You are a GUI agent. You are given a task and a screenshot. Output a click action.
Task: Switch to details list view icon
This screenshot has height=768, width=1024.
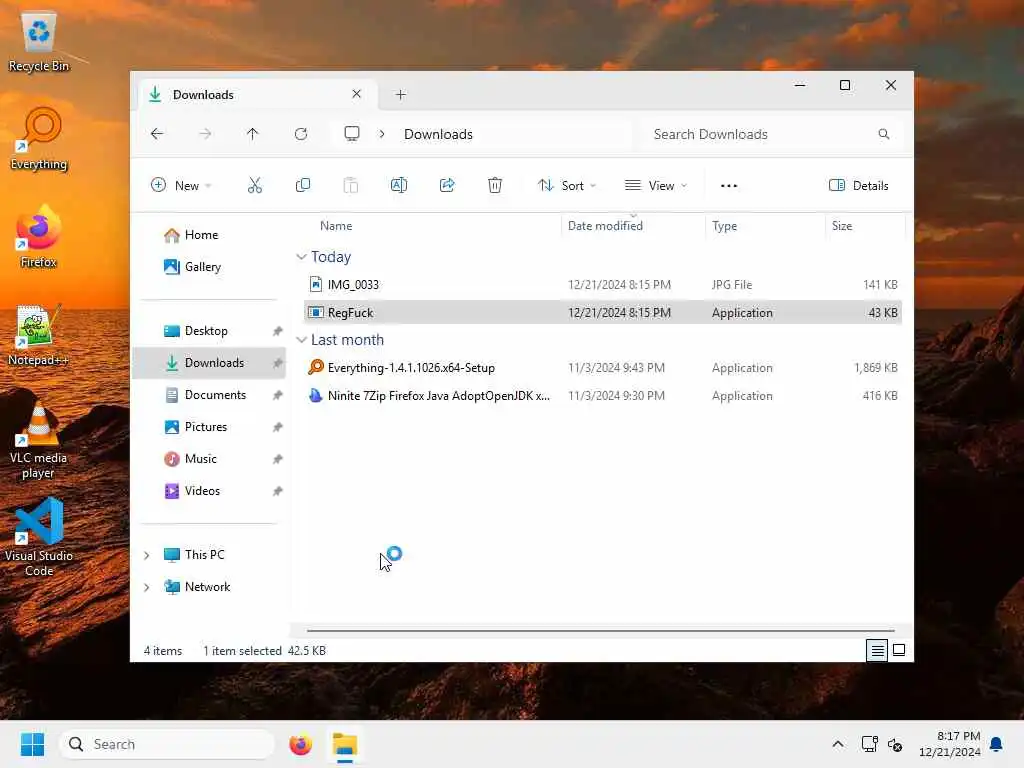click(877, 650)
